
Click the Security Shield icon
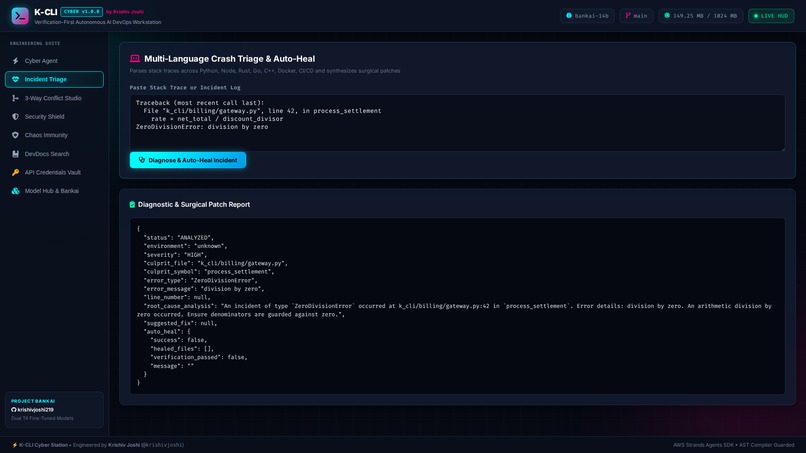(x=15, y=117)
